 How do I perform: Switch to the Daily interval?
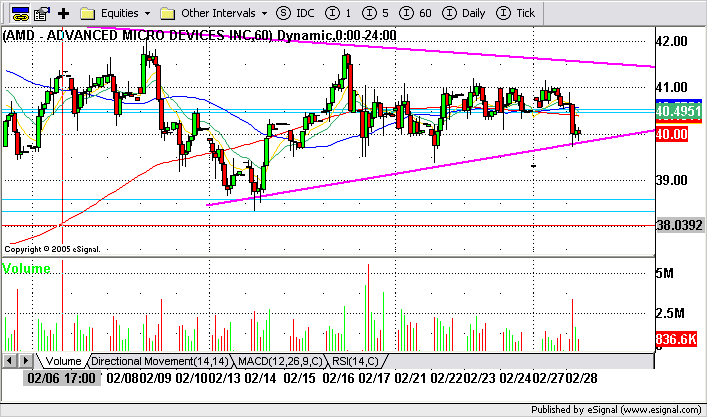tap(464, 13)
